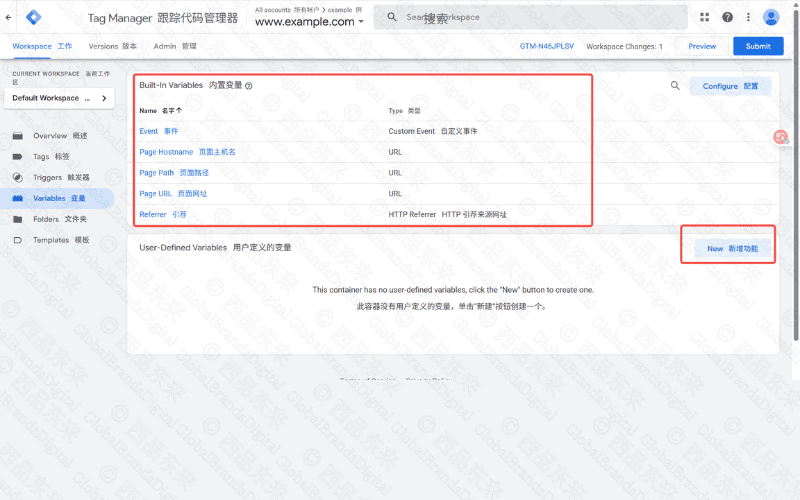Click the Custom Event type cell
This screenshot has height=500, width=800.
pyautogui.click(x=433, y=132)
